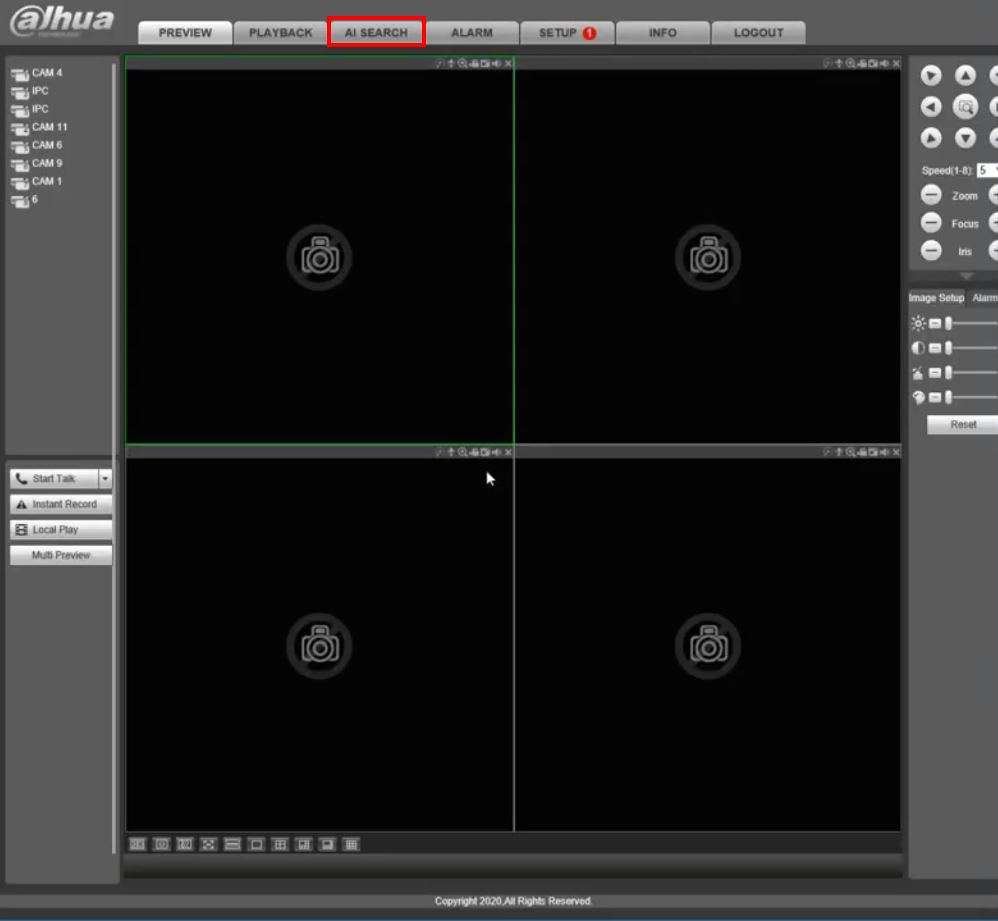Decrease Zoom with the minus button

click(931, 195)
